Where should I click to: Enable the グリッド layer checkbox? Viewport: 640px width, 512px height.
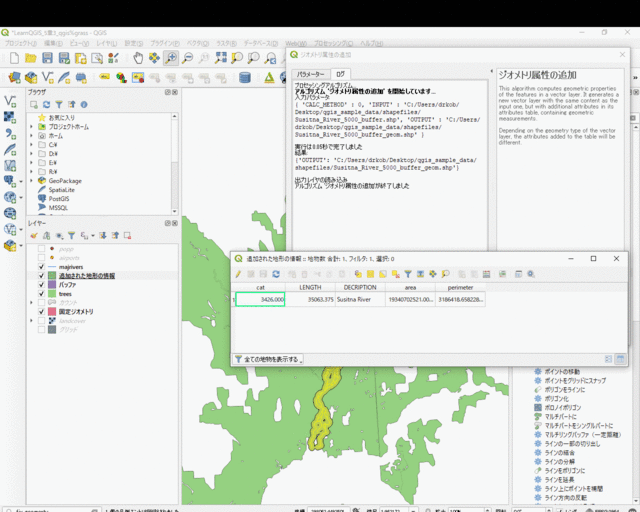[x=41, y=329]
